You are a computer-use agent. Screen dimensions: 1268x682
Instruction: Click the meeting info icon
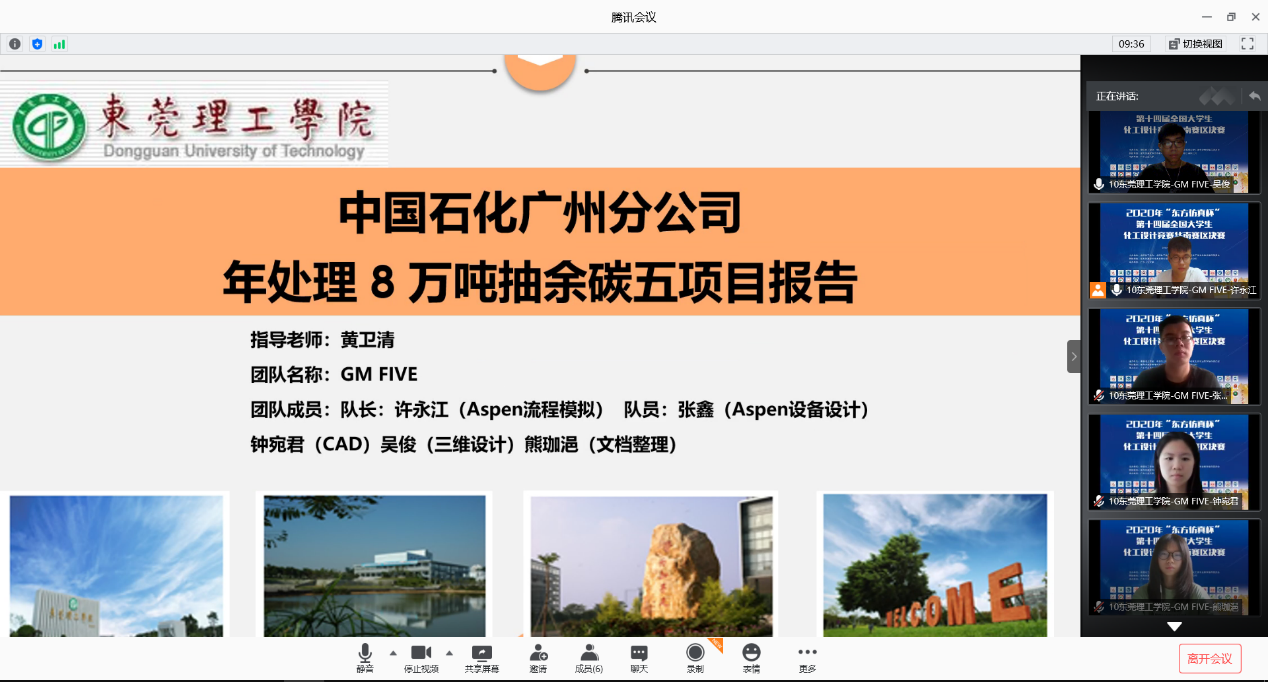15,44
